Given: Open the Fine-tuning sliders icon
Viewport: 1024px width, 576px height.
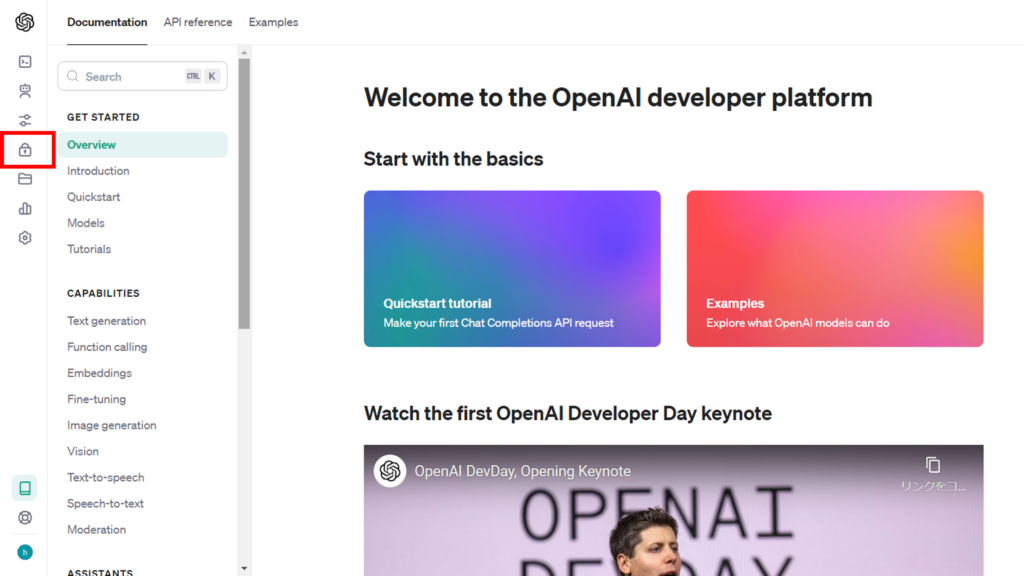Looking at the screenshot, I should click(25, 120).
